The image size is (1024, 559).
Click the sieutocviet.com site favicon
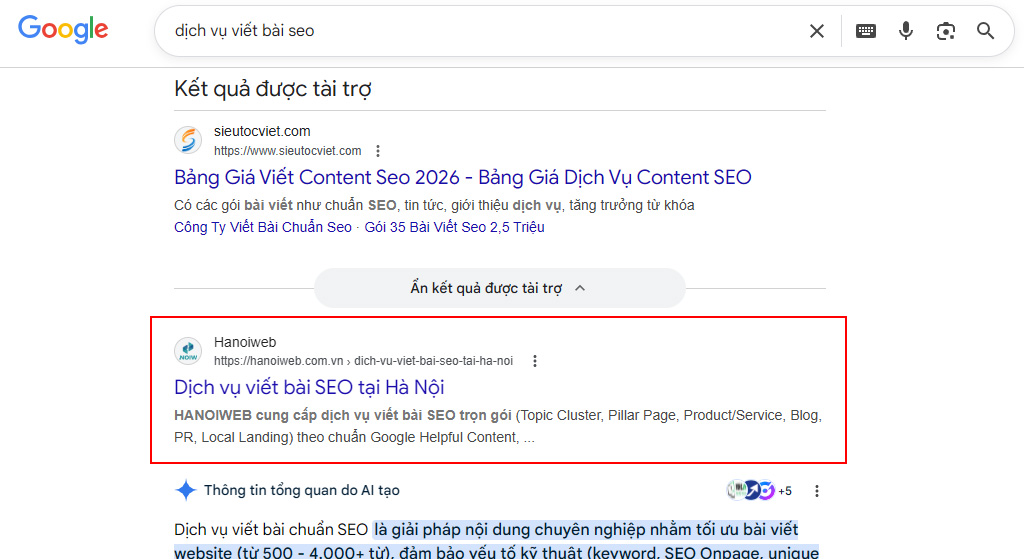click(x=188, y=140)
